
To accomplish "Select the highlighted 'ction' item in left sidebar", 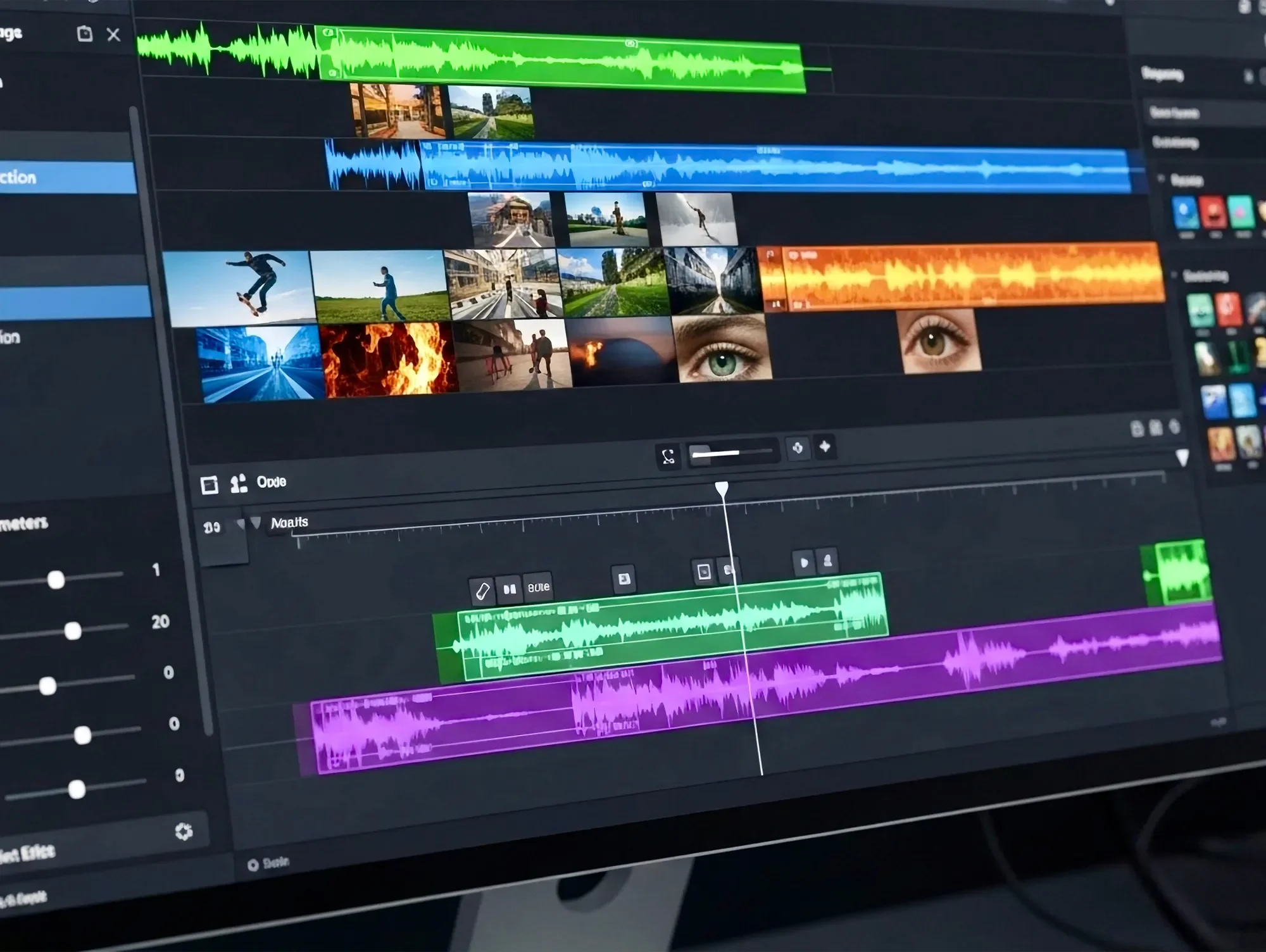I will [x=68, y=177].
